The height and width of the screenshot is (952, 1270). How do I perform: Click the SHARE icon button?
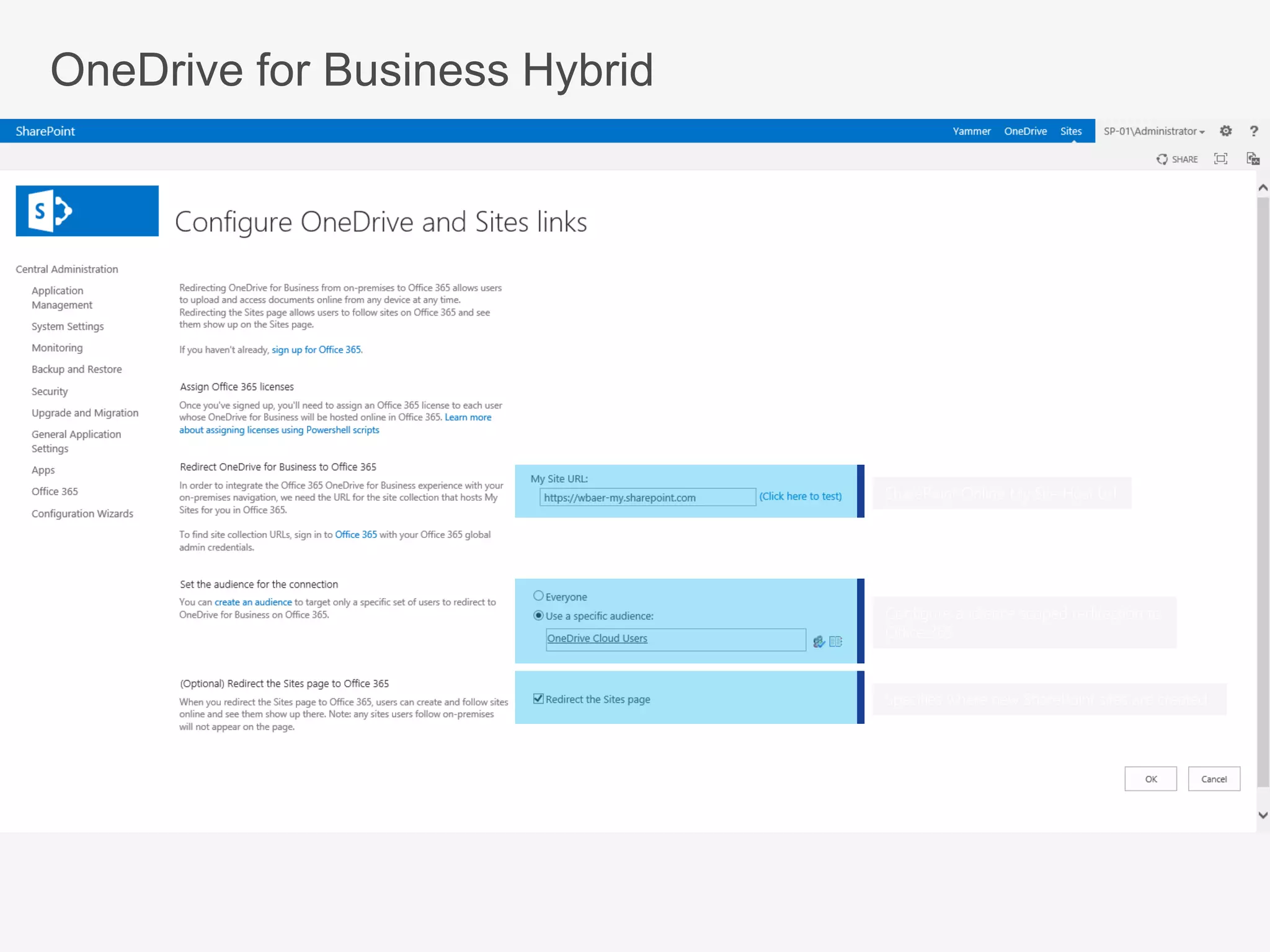(x=1177, y=159)
